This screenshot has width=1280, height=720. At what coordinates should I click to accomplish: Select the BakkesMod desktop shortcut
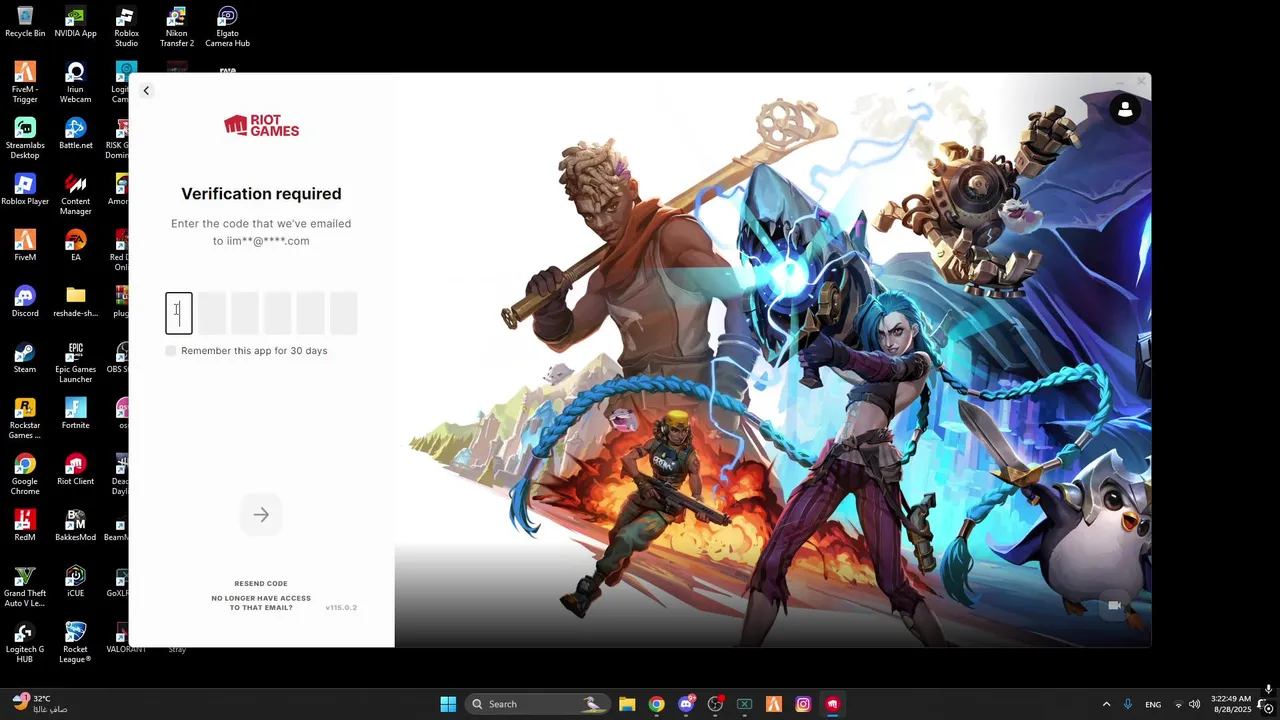tap(75, 525)
